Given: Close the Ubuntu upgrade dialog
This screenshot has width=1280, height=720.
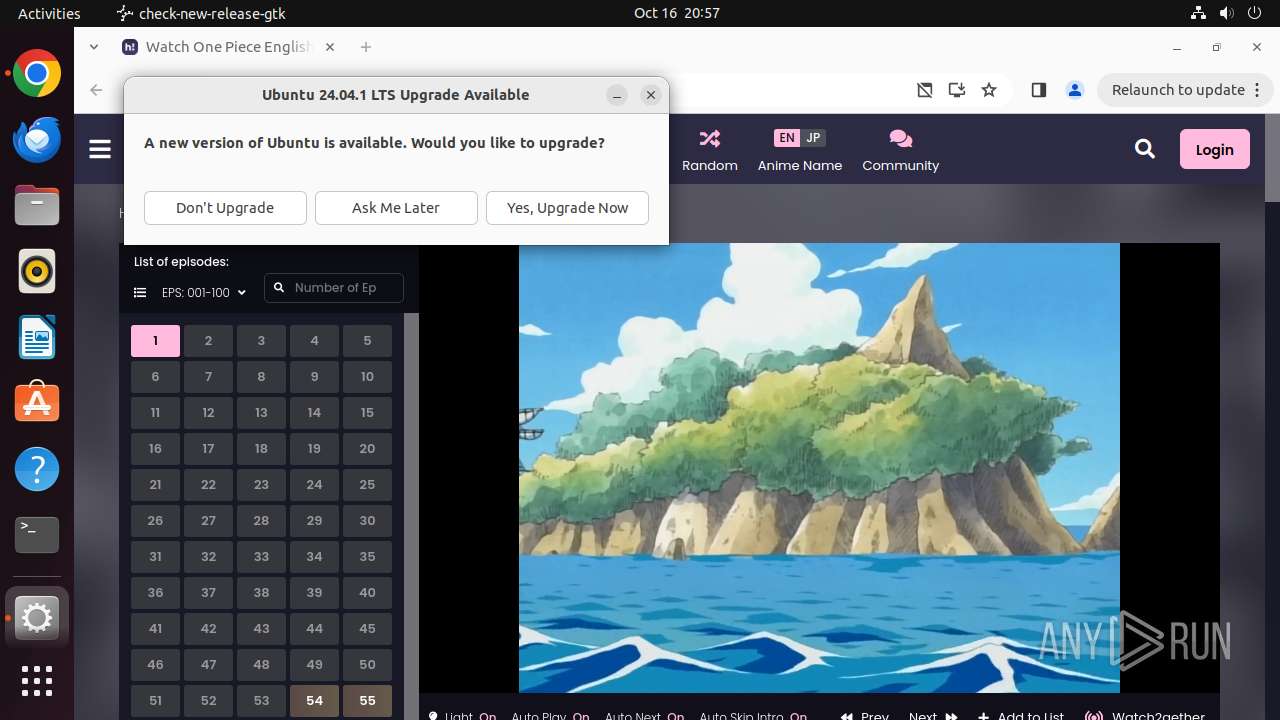Looking at the screenshot, I should (651, 95).
